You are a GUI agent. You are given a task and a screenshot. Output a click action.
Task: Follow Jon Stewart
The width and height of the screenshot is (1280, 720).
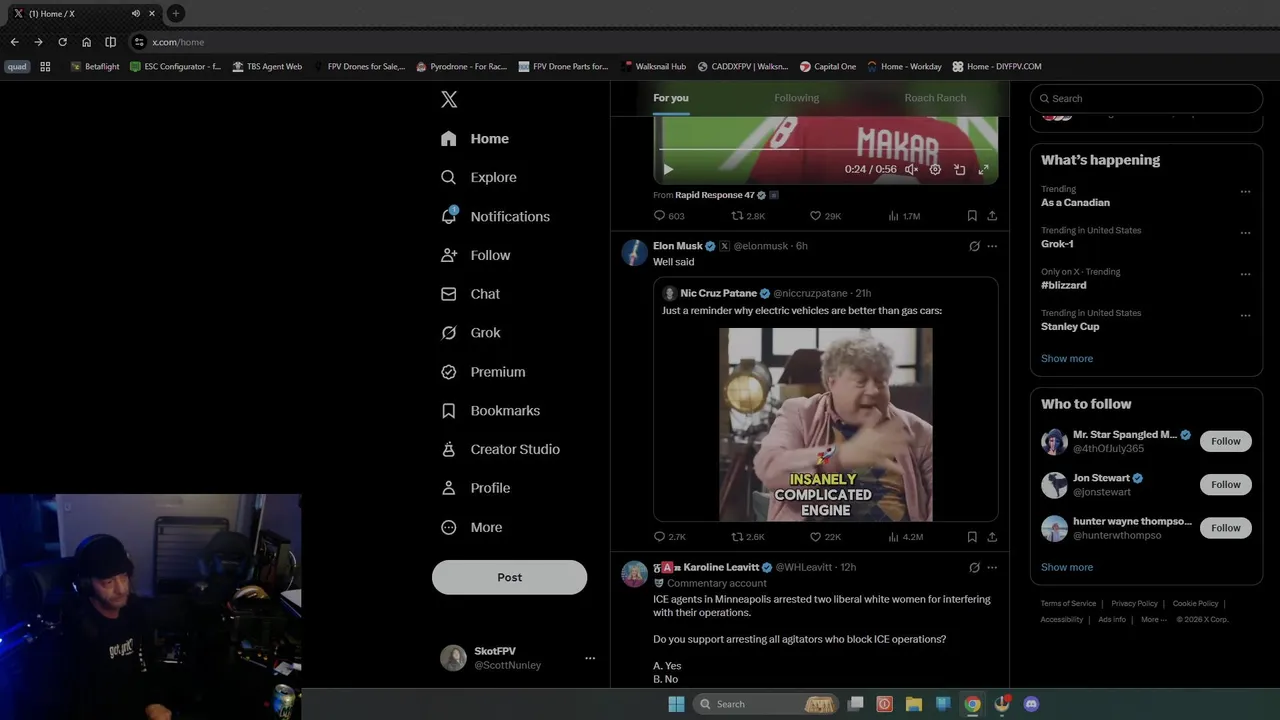coord(1225,484)
